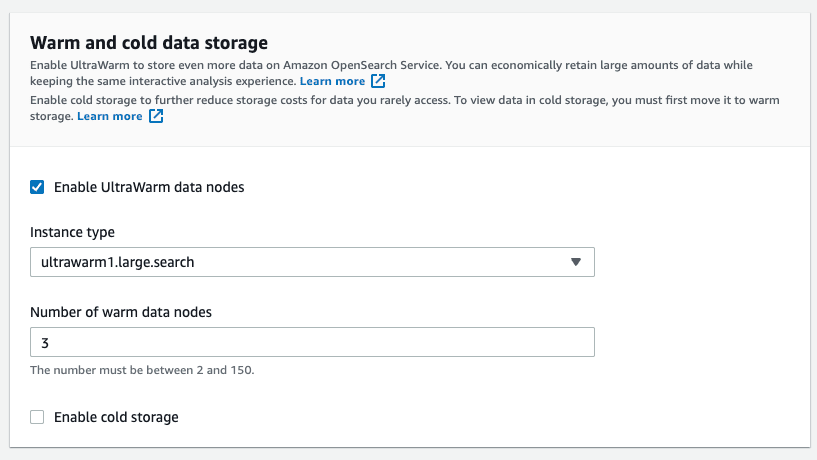
Task: Click the Enable UltraWarm data nodes label
Action: click(149, 187)
